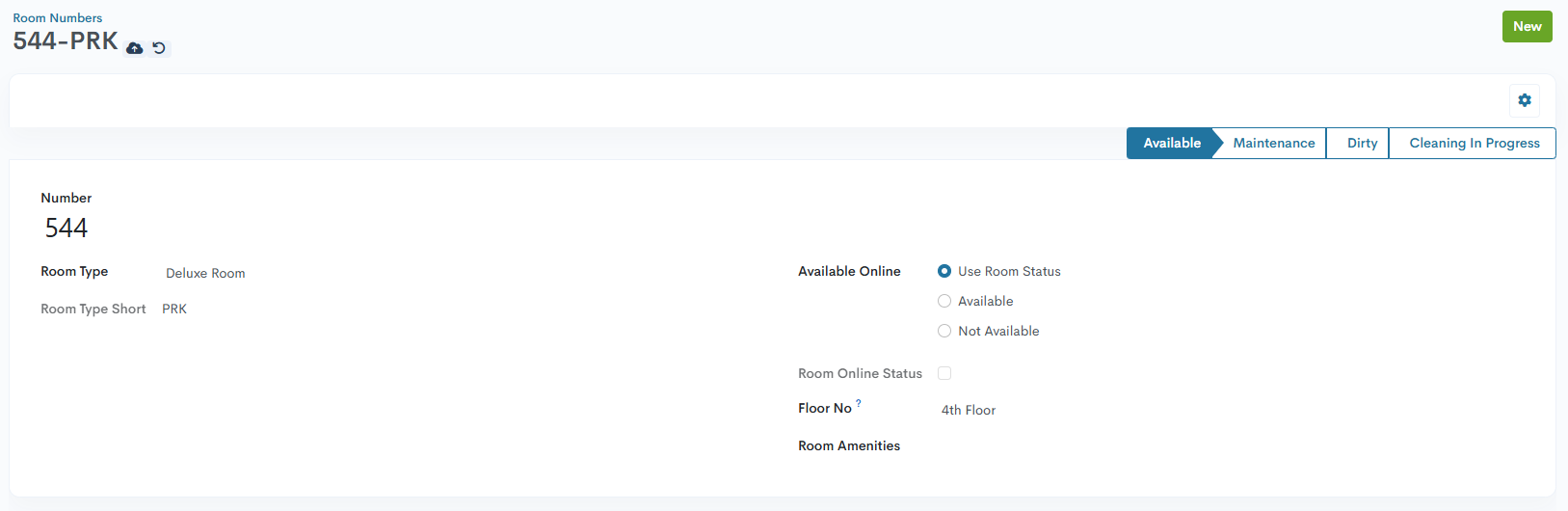
Task: Set status to Cleaning In Progress
Action: pos(1474,143)
